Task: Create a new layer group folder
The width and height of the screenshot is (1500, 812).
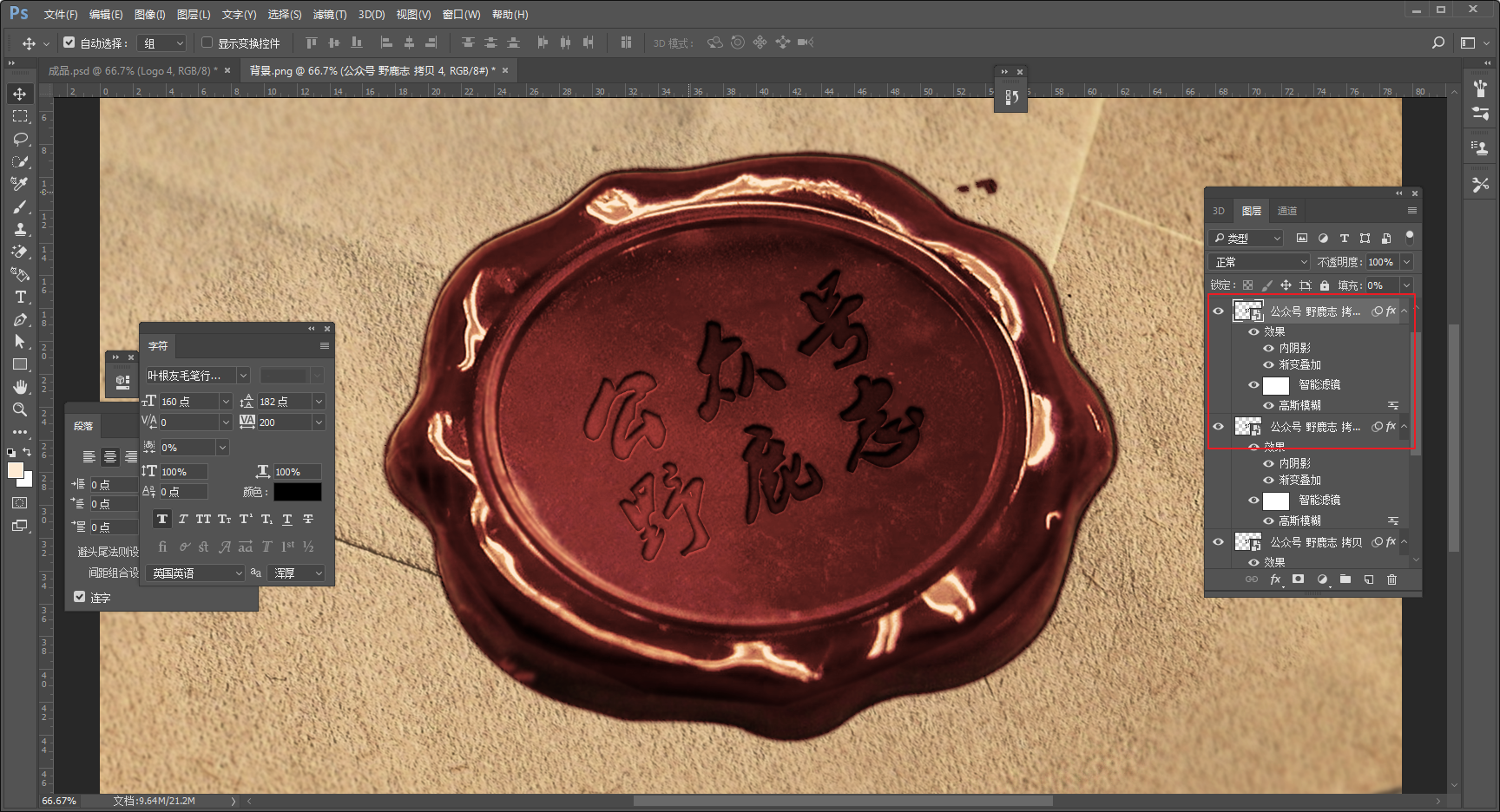Action: pyautogui.click(x=1345, y=580)
